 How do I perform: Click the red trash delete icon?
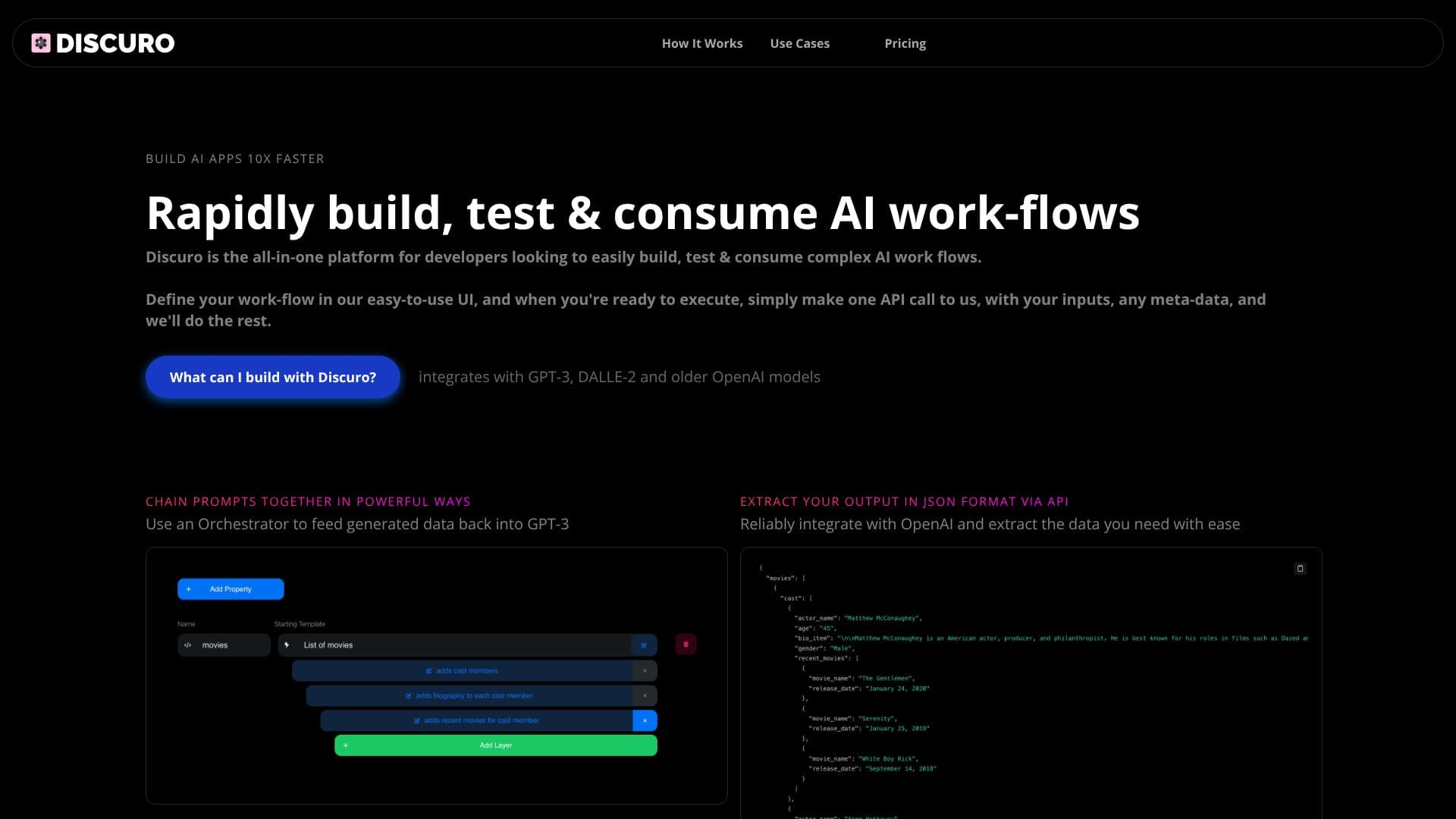pos(686,645)
